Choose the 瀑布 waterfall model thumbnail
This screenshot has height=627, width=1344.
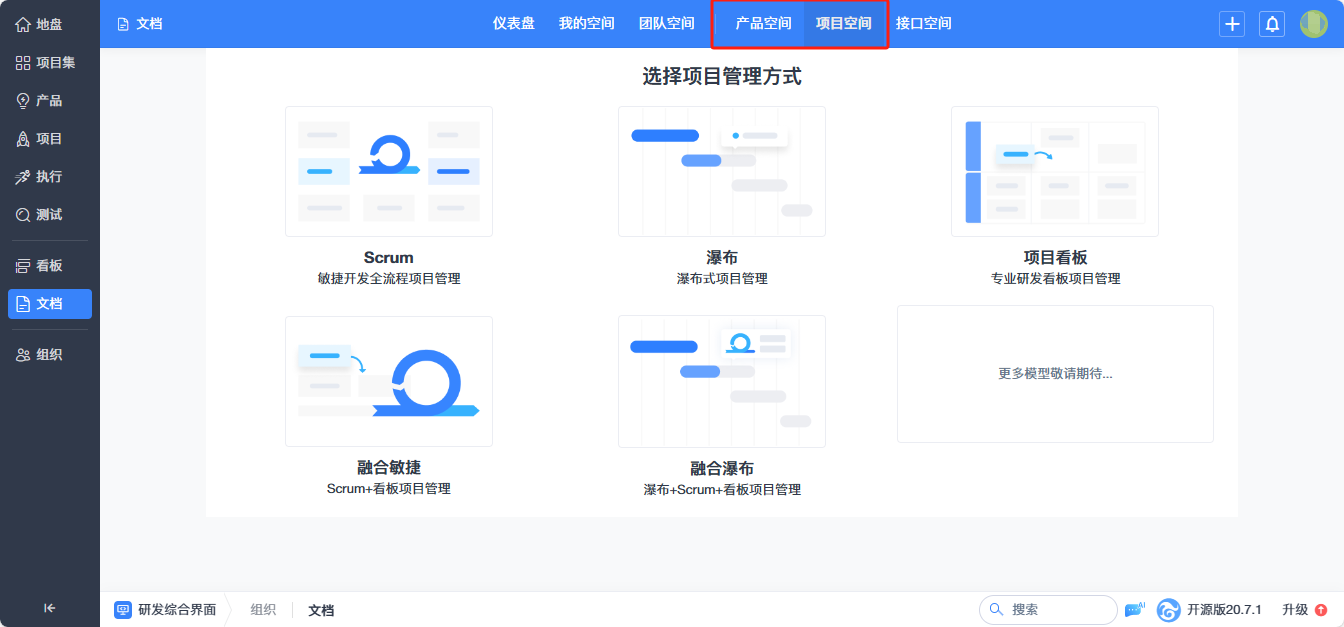coord(722,171)
